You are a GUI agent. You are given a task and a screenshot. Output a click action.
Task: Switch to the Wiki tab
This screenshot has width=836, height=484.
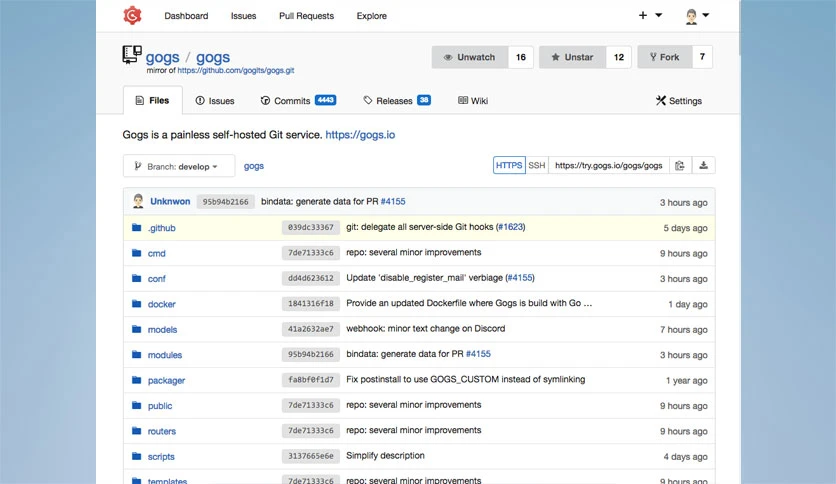[x=473, y=101]
